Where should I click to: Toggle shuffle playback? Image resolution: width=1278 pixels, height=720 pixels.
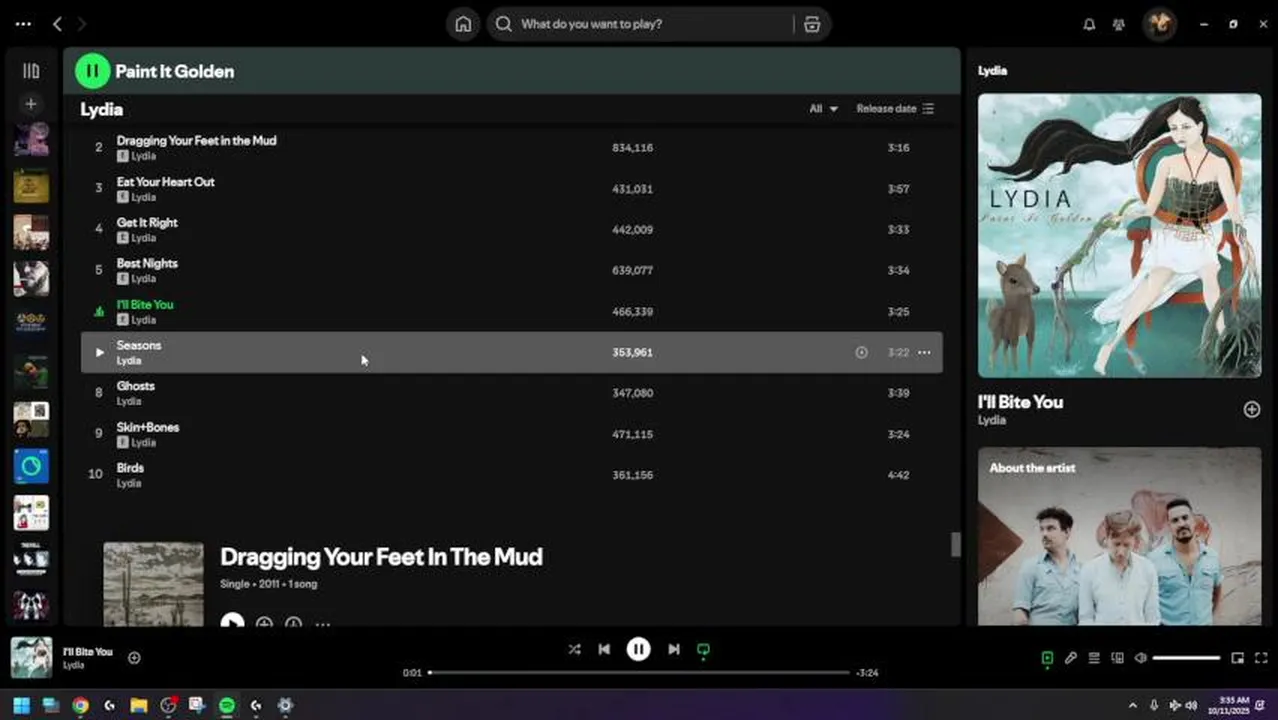point(574,649)
